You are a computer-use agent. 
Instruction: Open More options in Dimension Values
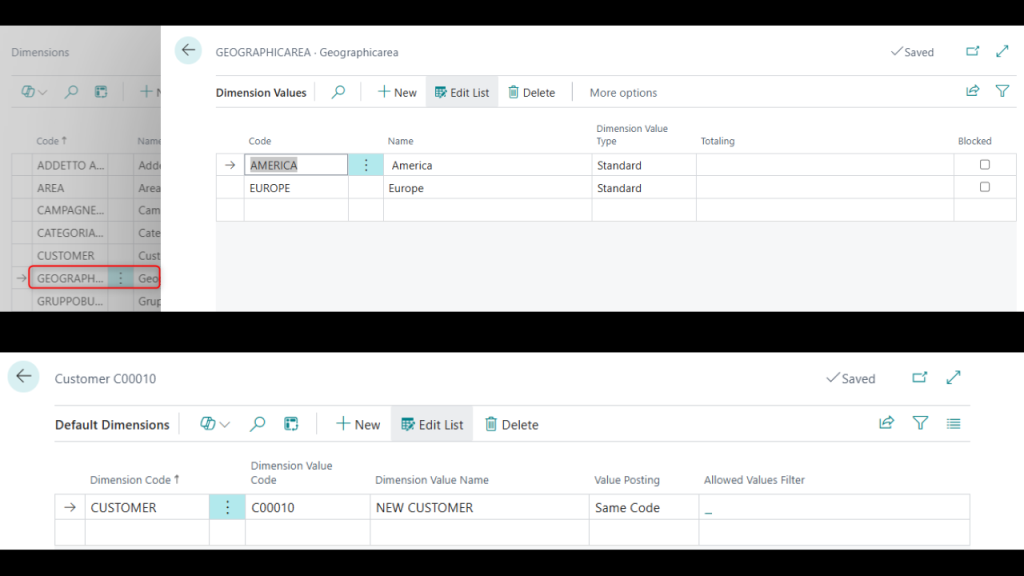click(623, 93)
